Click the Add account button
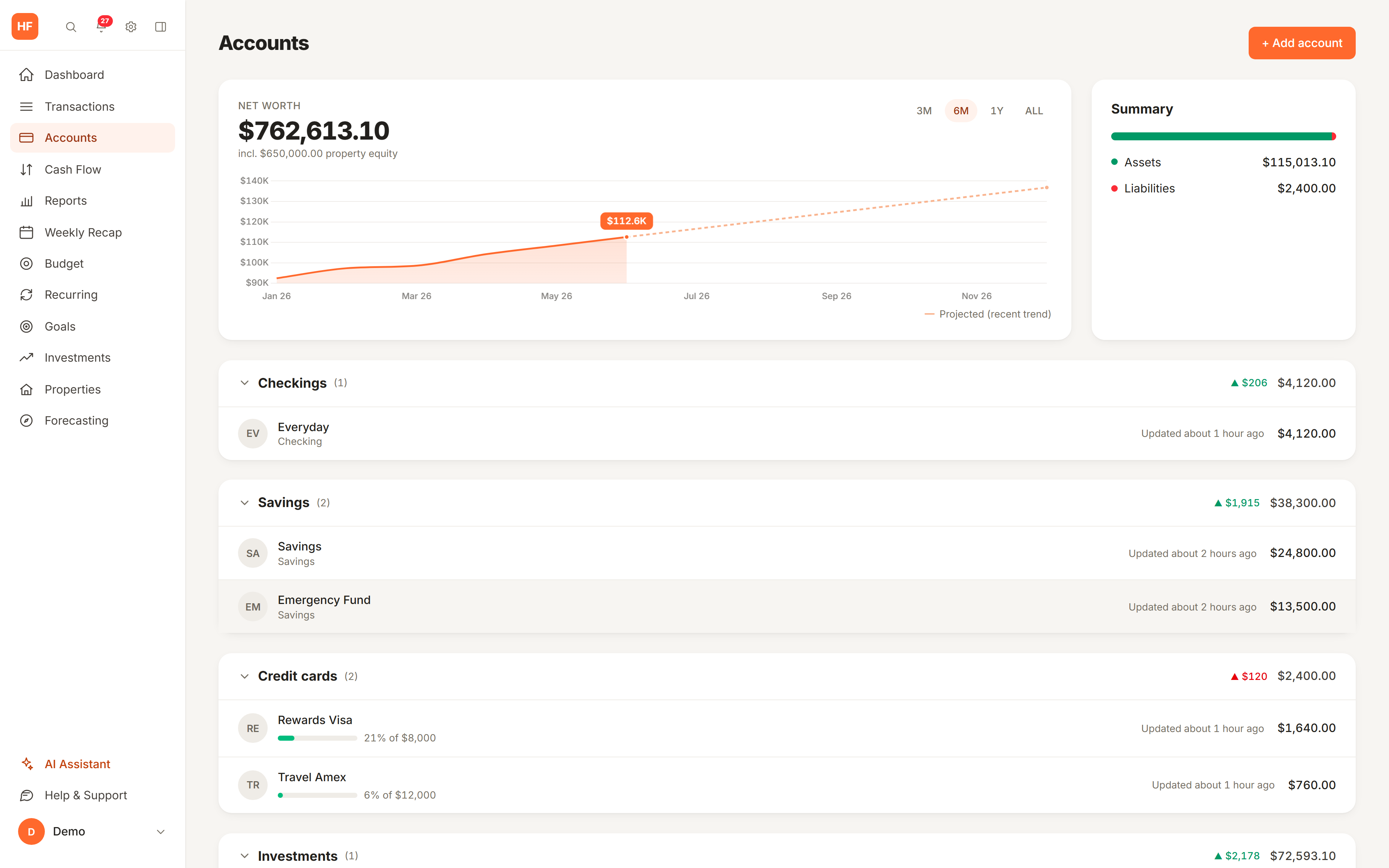Viewport: 1389px width, 868px height. coord(1302,43)
